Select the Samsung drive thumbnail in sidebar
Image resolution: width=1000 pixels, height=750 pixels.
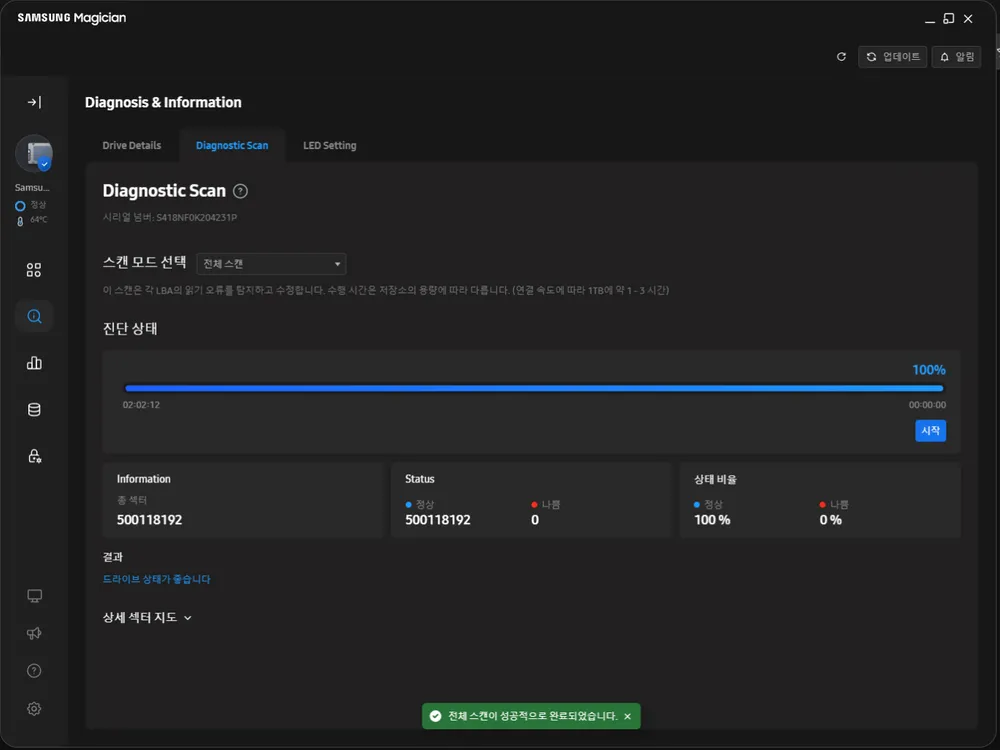(x=34, y=154)
